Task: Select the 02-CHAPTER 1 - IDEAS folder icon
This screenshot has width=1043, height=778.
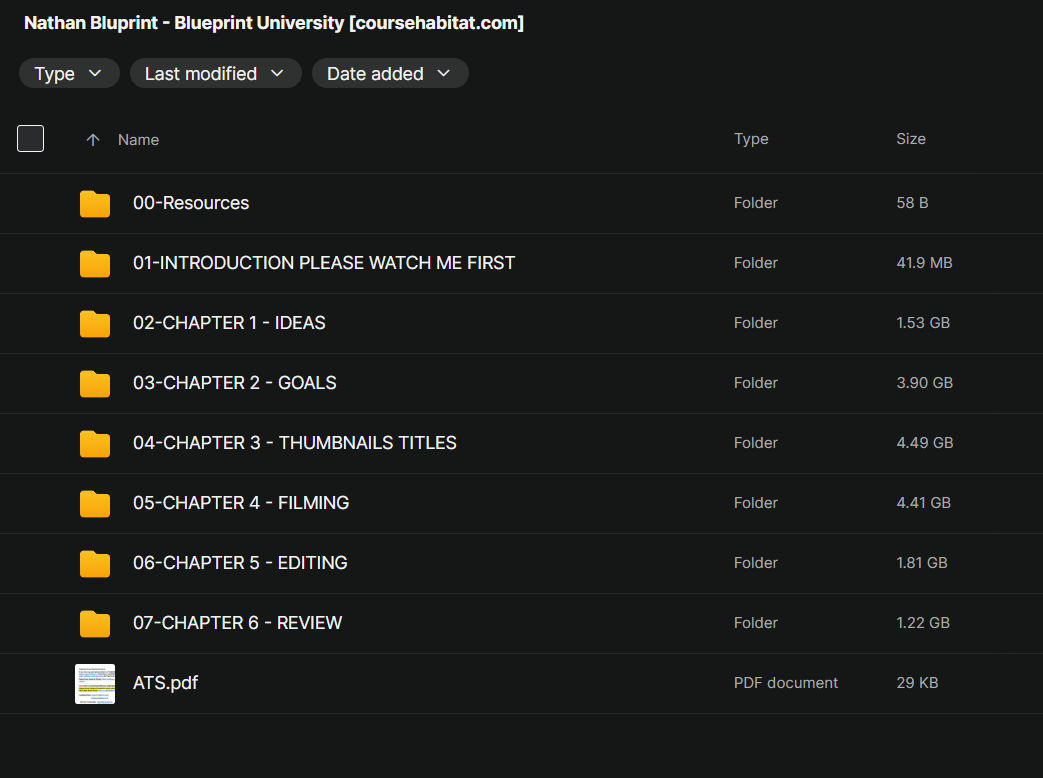Action: [x=94, y=323]
